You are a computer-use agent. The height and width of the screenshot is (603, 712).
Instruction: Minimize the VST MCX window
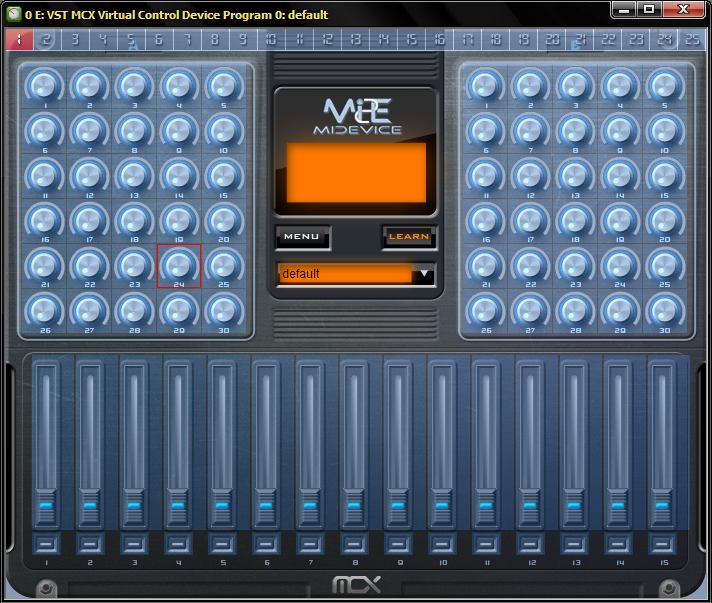pos(624,10)
